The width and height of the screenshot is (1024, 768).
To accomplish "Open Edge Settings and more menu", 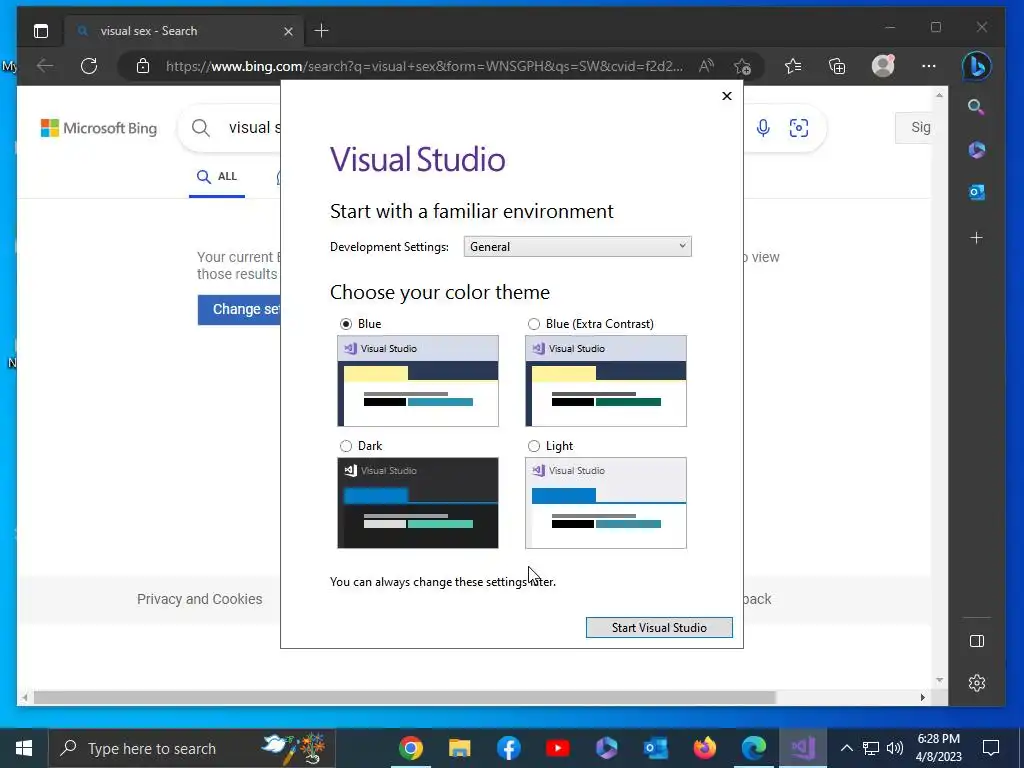I will click(x=929, y=66).
